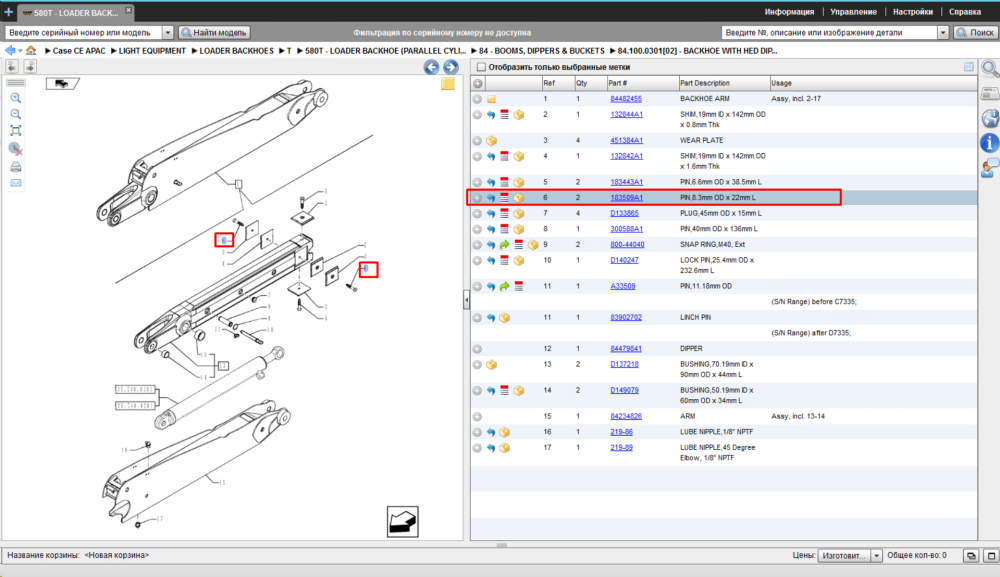Click the large return arrow in diagram corner
Image resolution: width=1000 pixels, height=577 pixels.
(402, 522)
